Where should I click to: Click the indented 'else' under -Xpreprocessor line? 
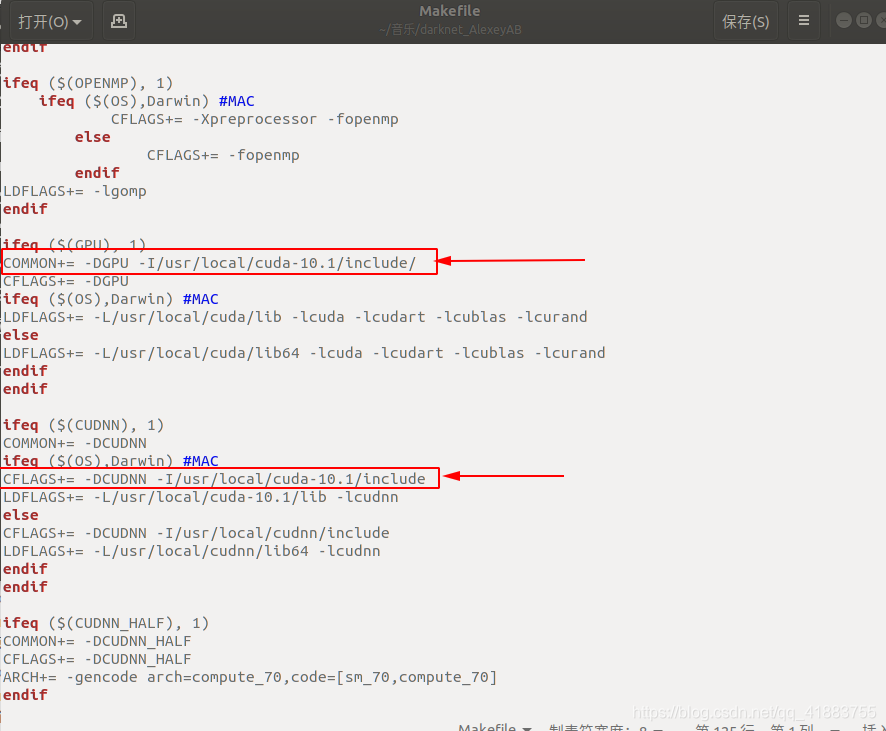click(x=93, y=137)
